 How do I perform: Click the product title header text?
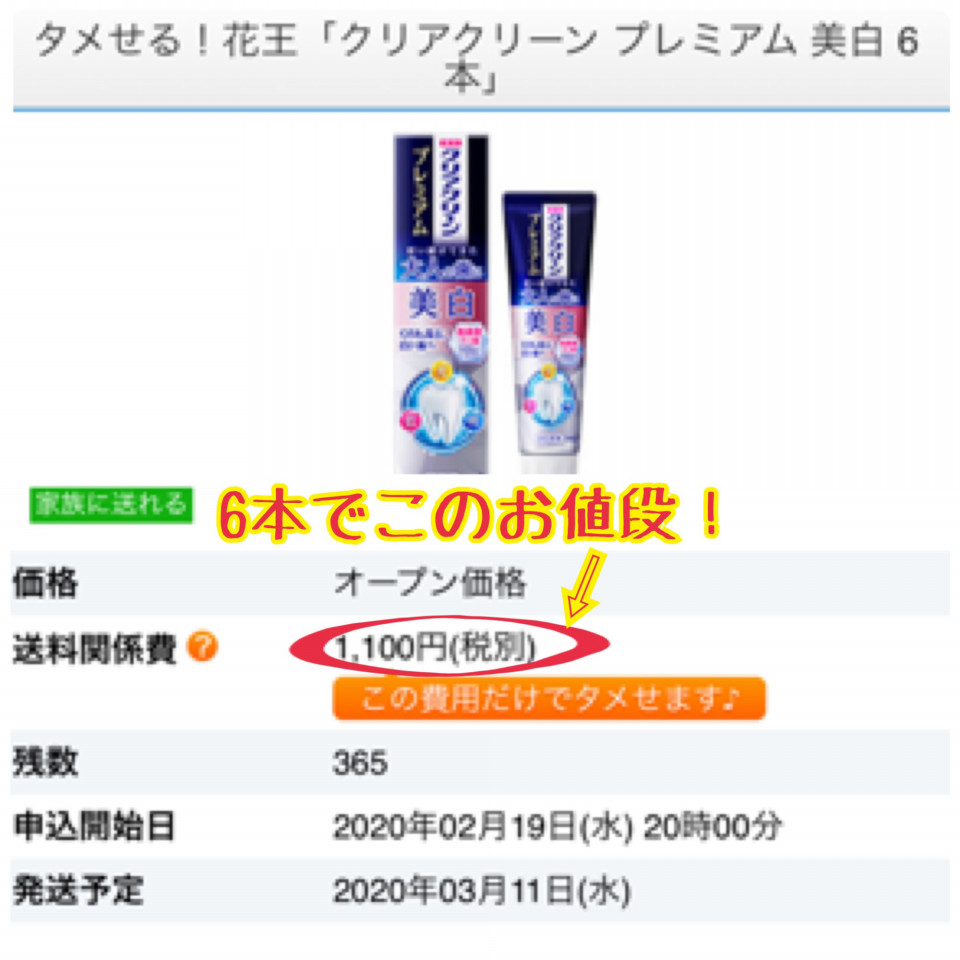coord(478,59)
